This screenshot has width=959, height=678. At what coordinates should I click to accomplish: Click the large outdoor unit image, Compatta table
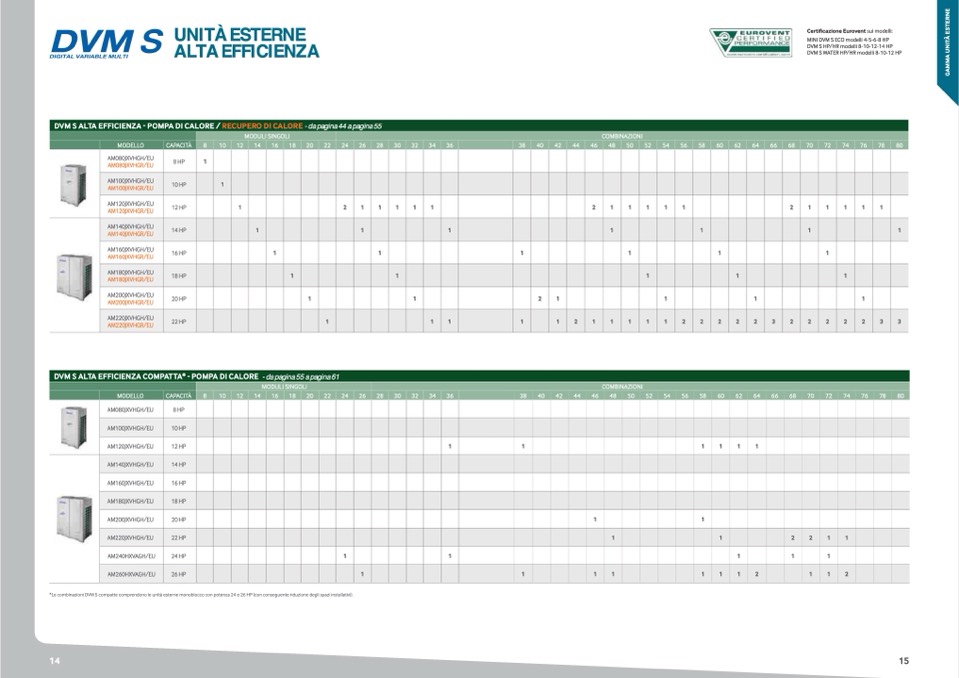tap(73, 517)
